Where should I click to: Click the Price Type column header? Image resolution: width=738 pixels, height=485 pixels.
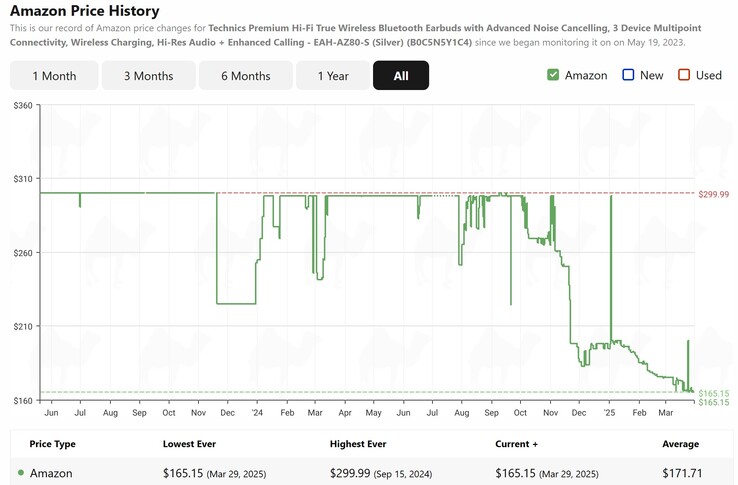pos(52,444)
